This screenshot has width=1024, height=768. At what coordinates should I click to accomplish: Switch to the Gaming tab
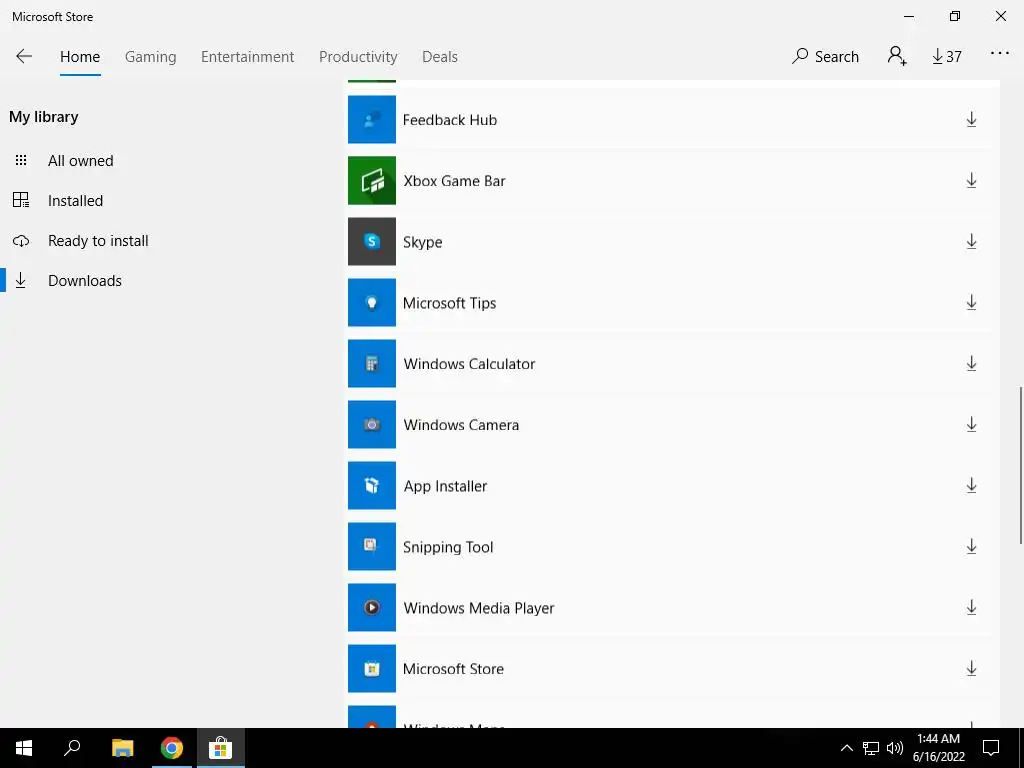coord(150,57)
